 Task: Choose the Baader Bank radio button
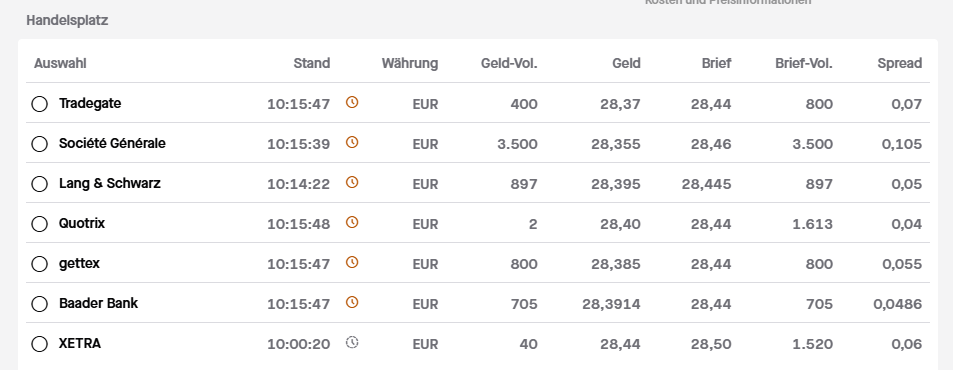tap(40, 304)
